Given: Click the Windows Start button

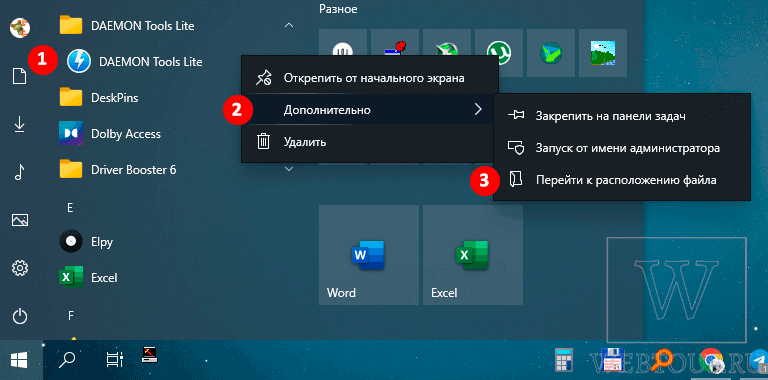Looking at the screenshot, I should coord(20,360).
